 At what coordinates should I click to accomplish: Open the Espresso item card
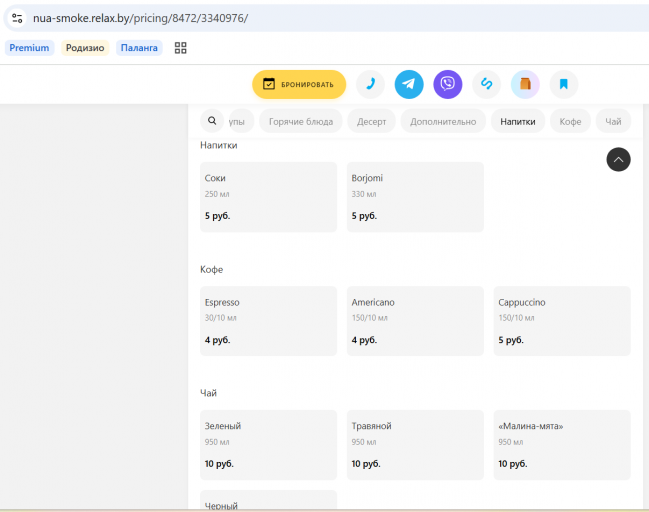(268, 321)
